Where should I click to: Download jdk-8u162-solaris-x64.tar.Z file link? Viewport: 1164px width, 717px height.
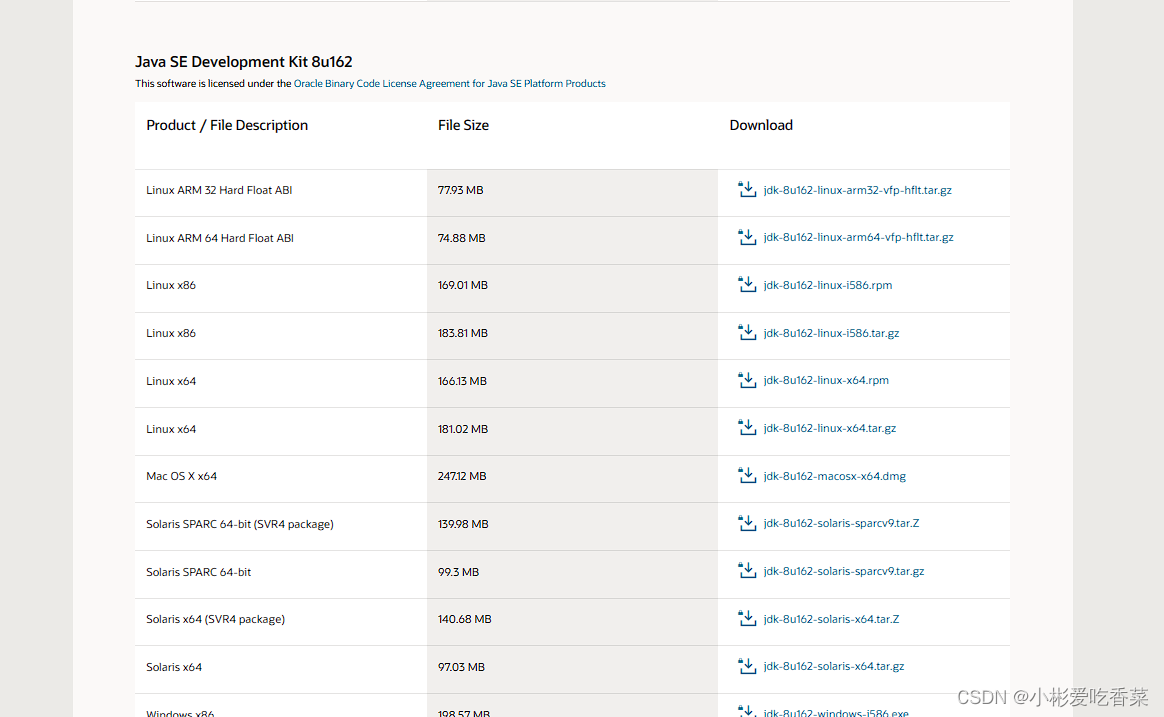[831, 619]
